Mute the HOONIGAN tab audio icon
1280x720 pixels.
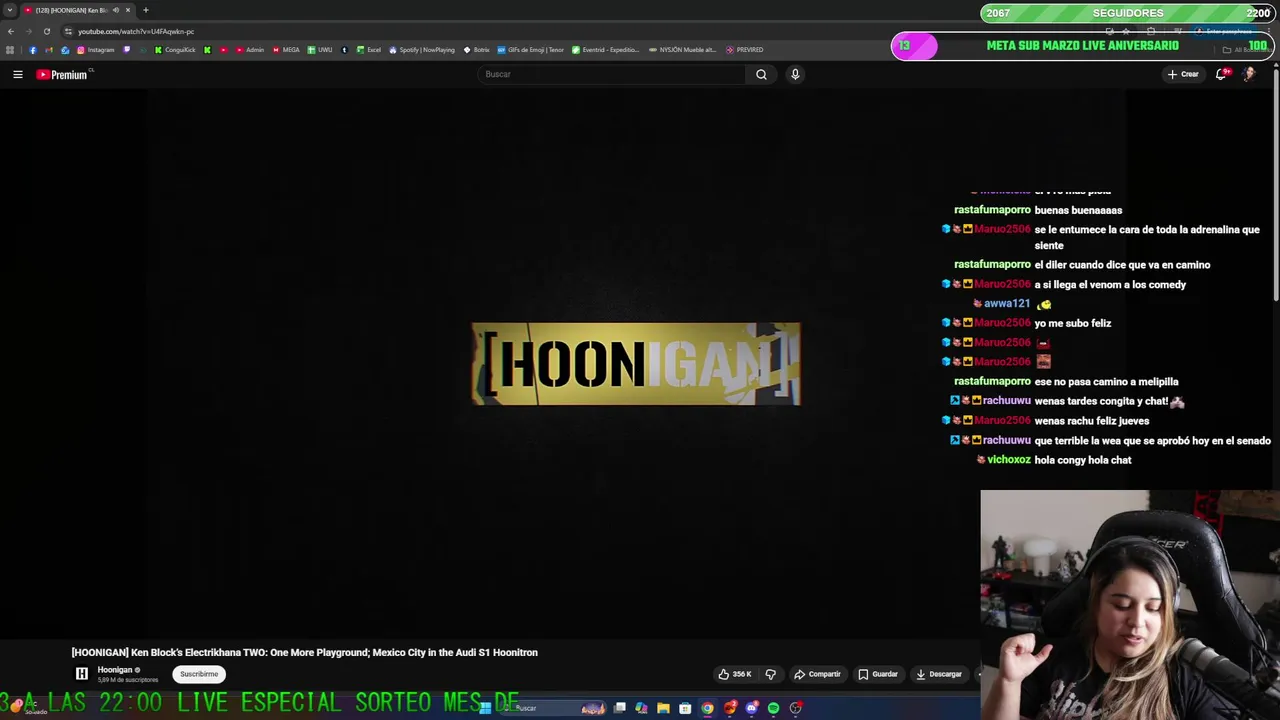coord(116,10)
